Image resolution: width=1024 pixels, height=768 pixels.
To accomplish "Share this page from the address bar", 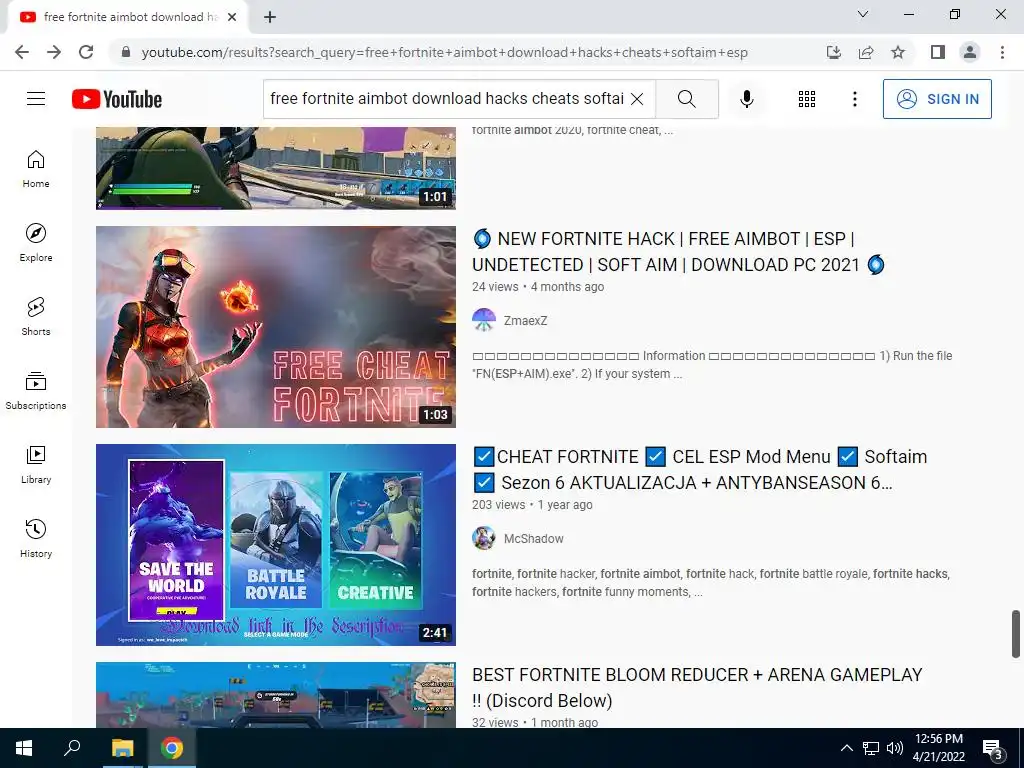I will click(x=866, y=52).
